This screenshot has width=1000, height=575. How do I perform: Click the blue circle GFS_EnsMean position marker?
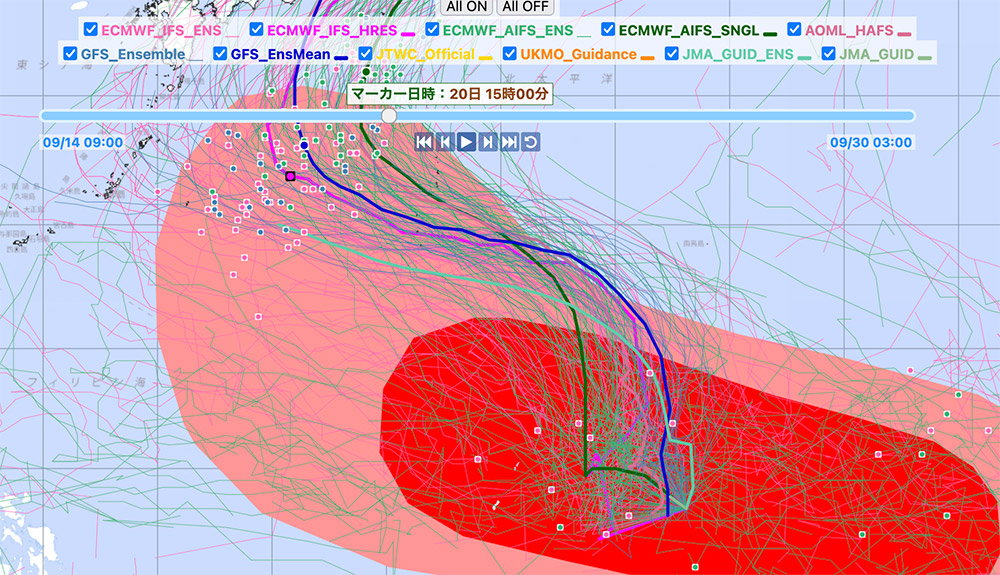304,145
